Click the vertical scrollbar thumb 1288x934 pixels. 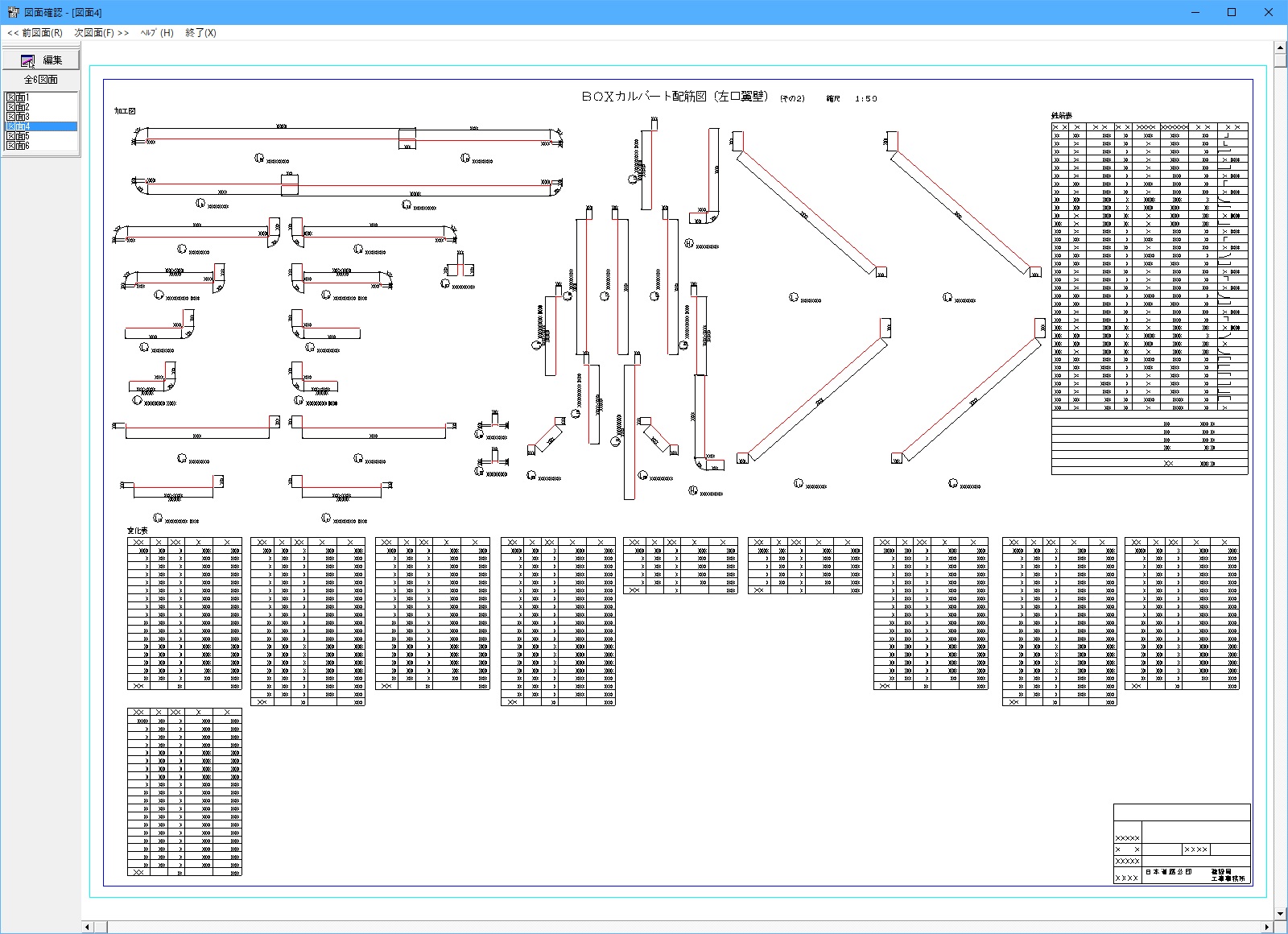tap(1281, 61)
